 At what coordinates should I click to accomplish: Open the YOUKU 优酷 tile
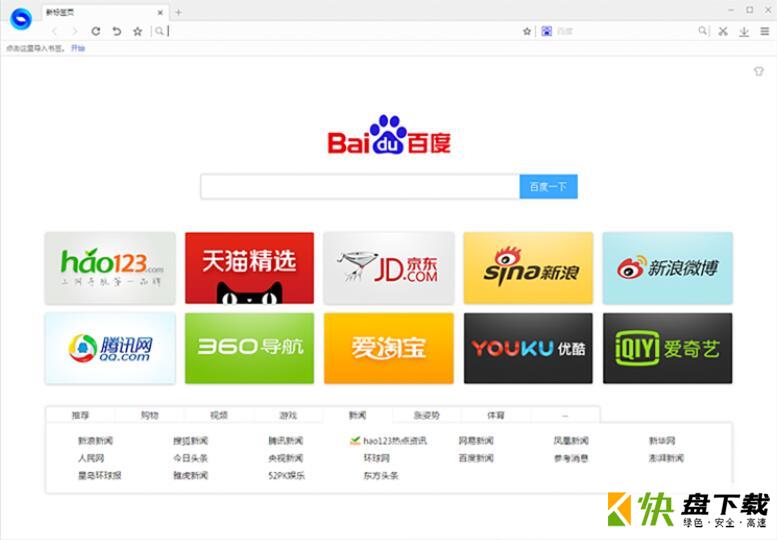(x=528, y=348)
